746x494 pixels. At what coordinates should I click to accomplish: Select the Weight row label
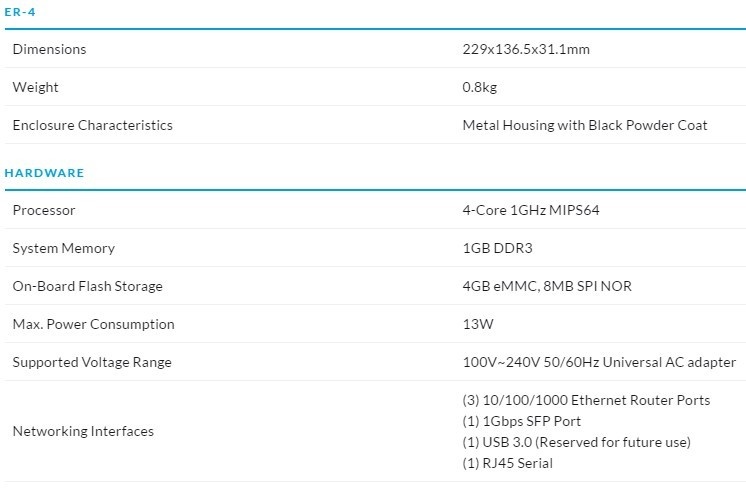(x=35, y=87)
